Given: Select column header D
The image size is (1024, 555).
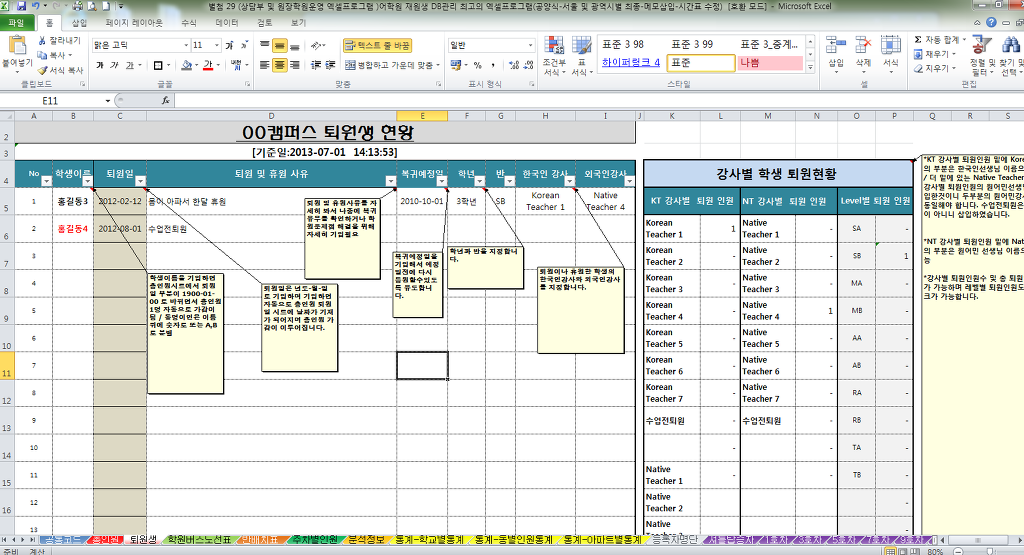Looking at the screenshot, I should point(271,116).
